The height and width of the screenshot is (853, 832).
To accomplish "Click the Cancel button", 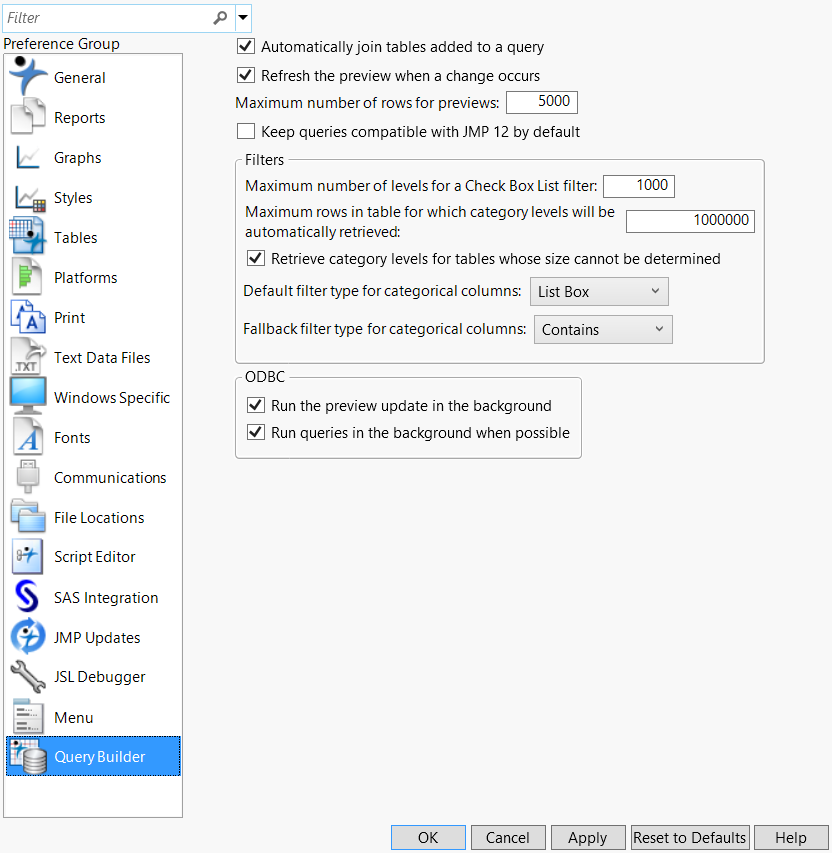I will click(508, 837).
